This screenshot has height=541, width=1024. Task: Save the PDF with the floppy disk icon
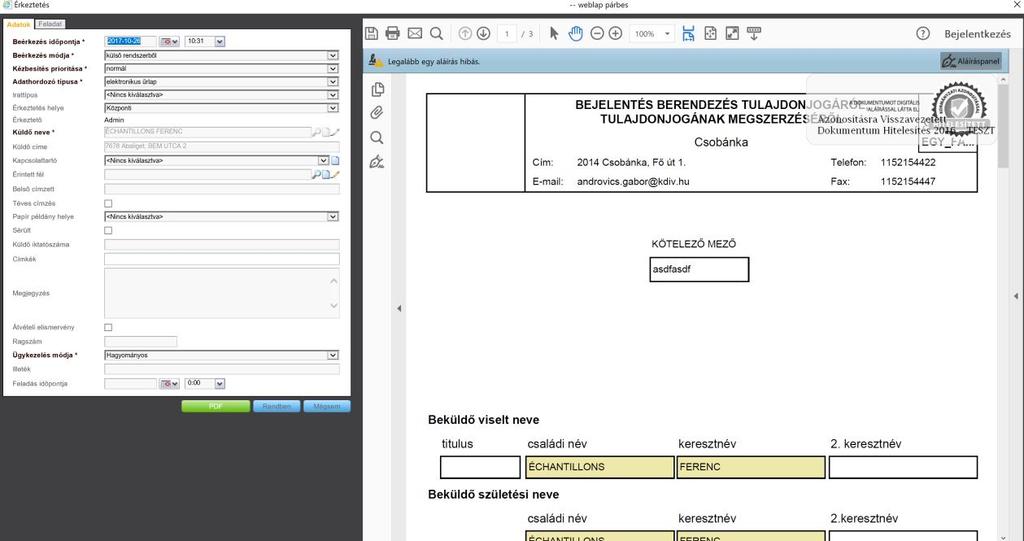coord(371,33)
